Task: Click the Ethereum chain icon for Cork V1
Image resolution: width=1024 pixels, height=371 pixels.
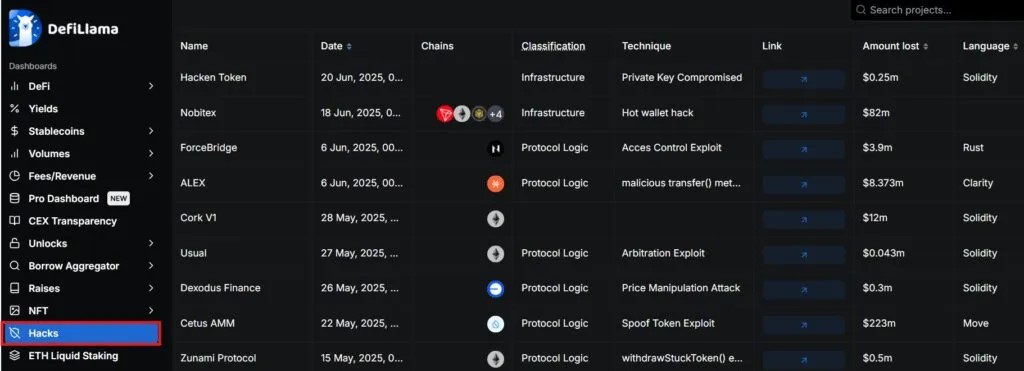Action: coord(496,219)
